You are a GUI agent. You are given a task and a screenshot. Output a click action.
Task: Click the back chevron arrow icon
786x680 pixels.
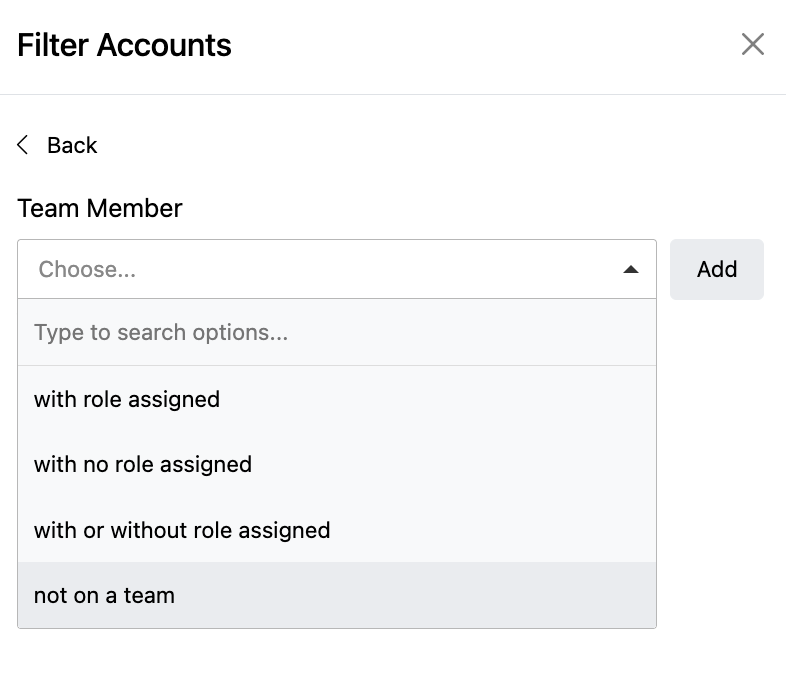[23, 145]
